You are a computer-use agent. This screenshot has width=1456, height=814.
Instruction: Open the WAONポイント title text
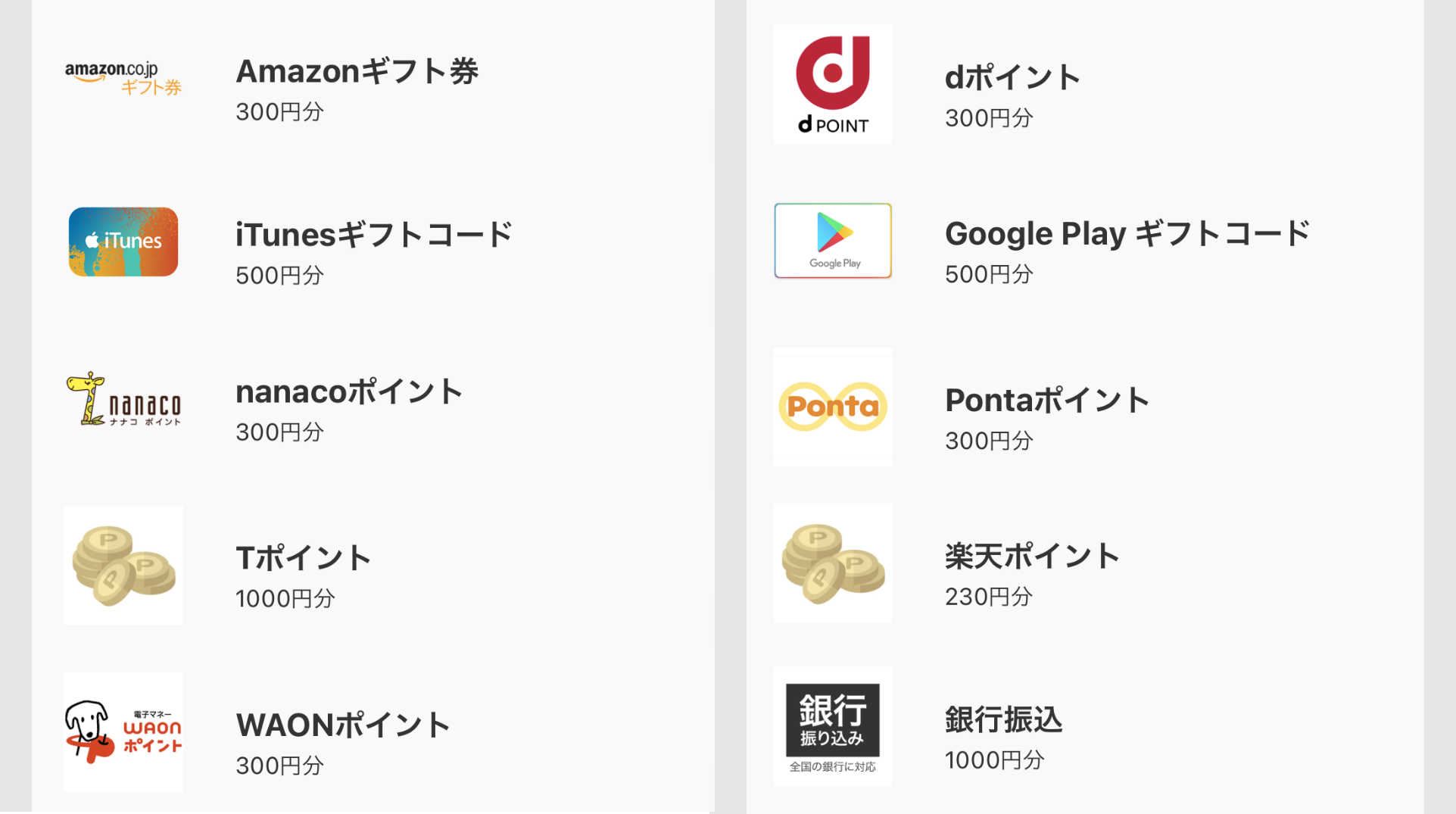[343, 725]
